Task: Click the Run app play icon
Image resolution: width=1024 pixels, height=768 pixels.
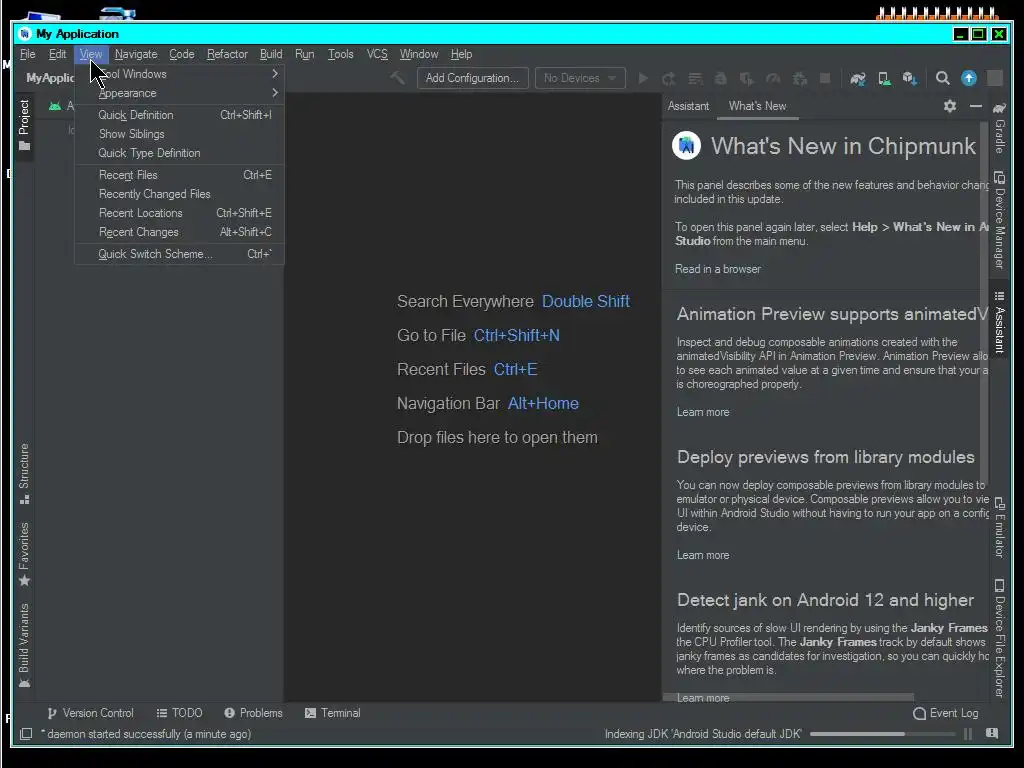Action: pos(643,78)
